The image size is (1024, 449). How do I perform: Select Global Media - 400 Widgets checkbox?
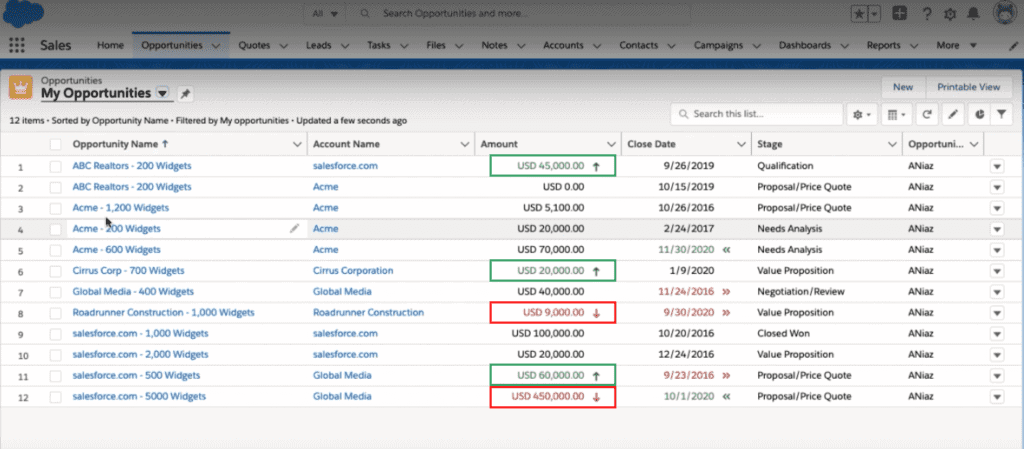56,292
